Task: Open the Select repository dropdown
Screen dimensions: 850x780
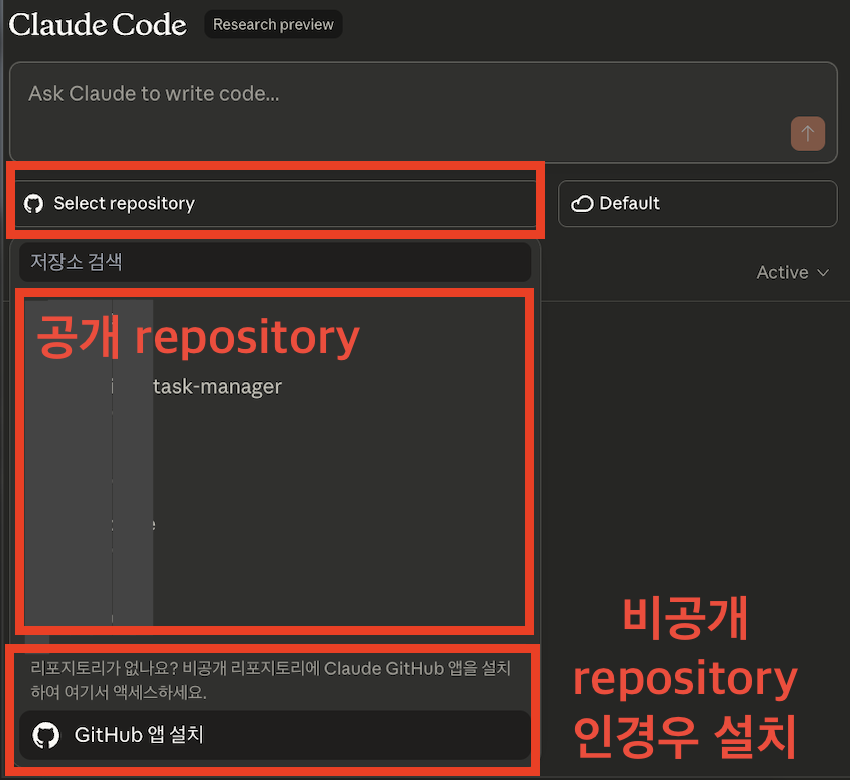Action: pos(275,204)
